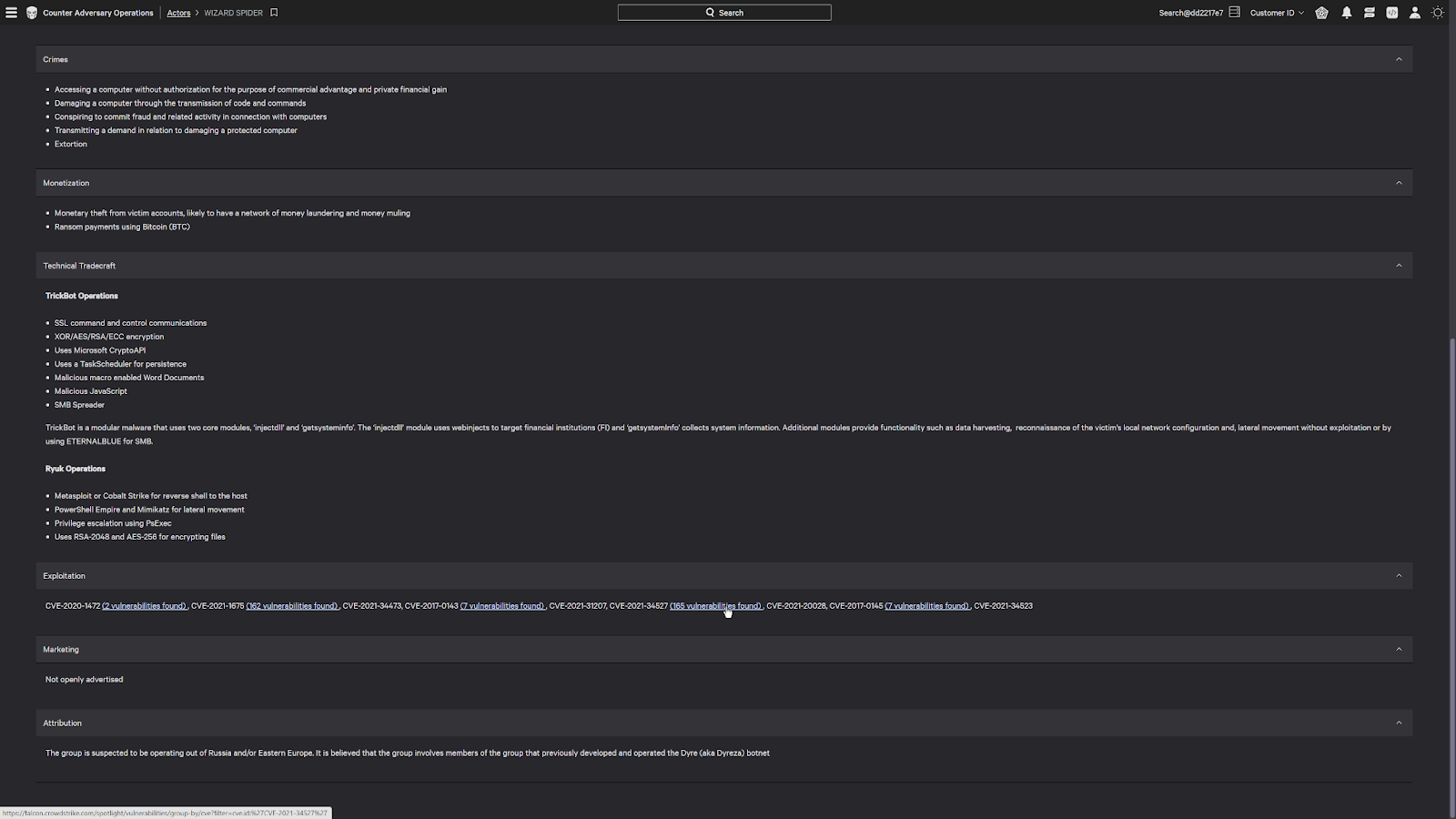
Task: Collapse the Exploitation section
Action: [1399, 576]
